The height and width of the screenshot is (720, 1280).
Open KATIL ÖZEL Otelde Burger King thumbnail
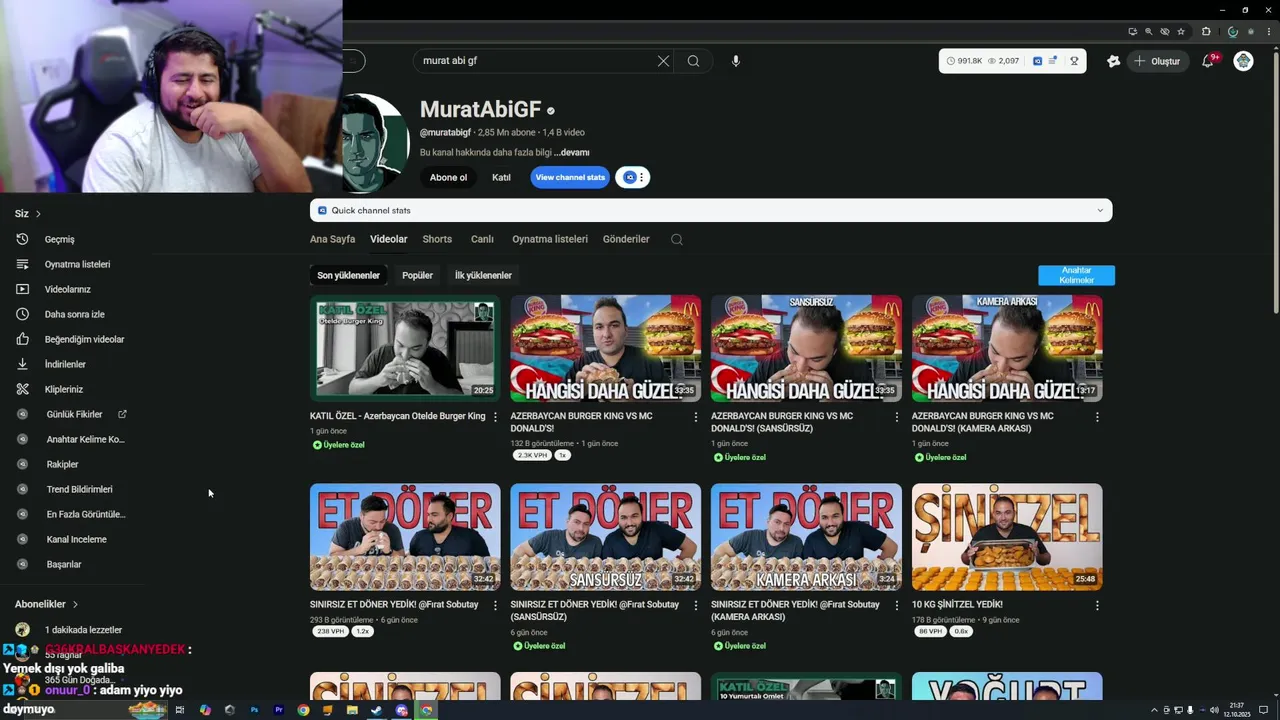pyautogui.click(x=405, y=348)
